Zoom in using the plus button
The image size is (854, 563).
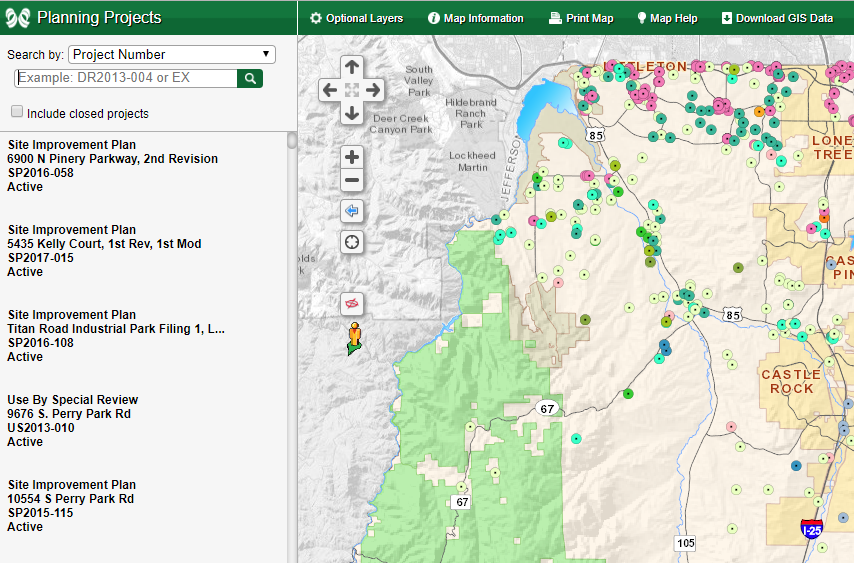coord(352,157)
